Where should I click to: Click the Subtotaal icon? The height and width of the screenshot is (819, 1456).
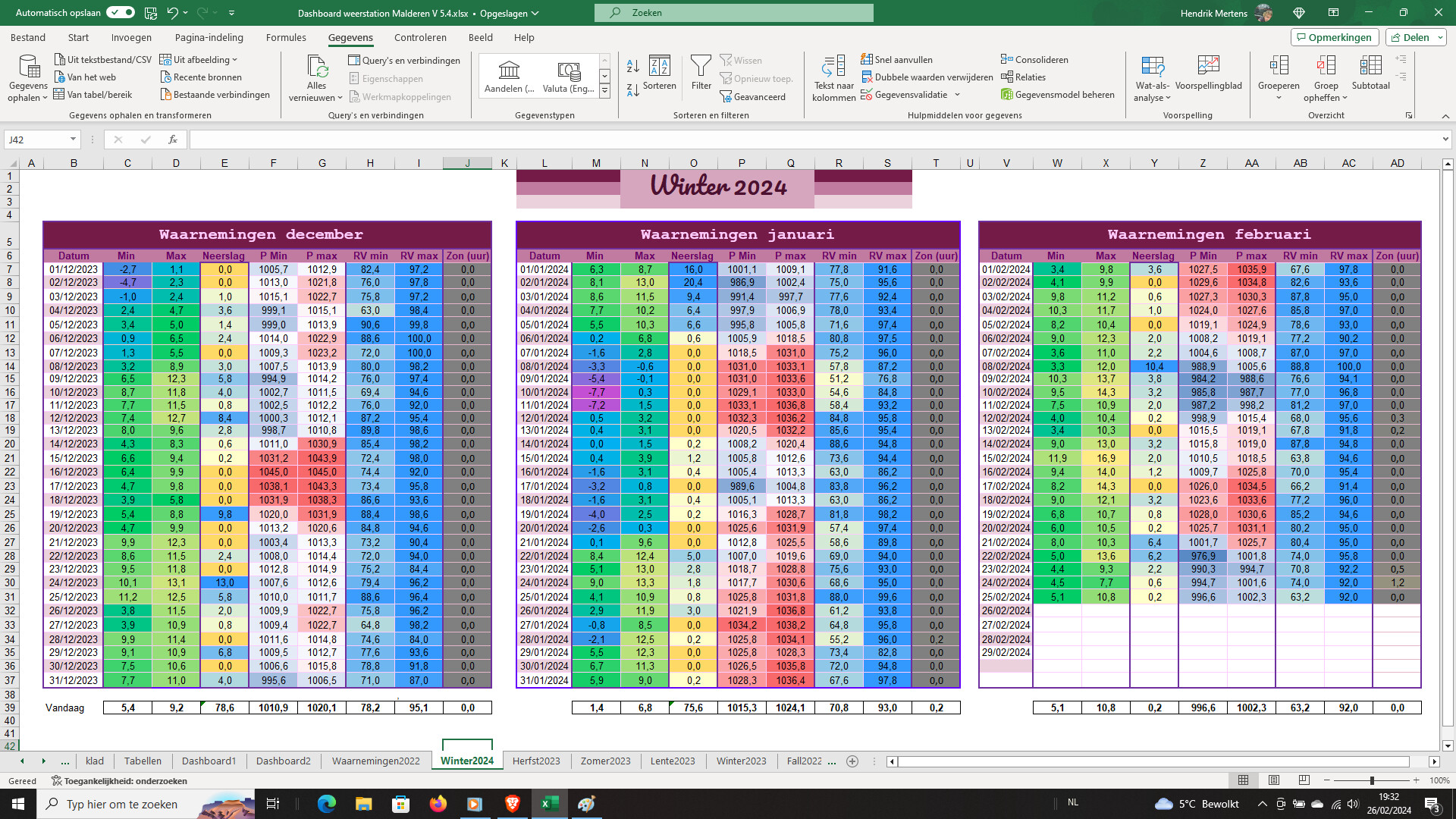coord(1370,67)
